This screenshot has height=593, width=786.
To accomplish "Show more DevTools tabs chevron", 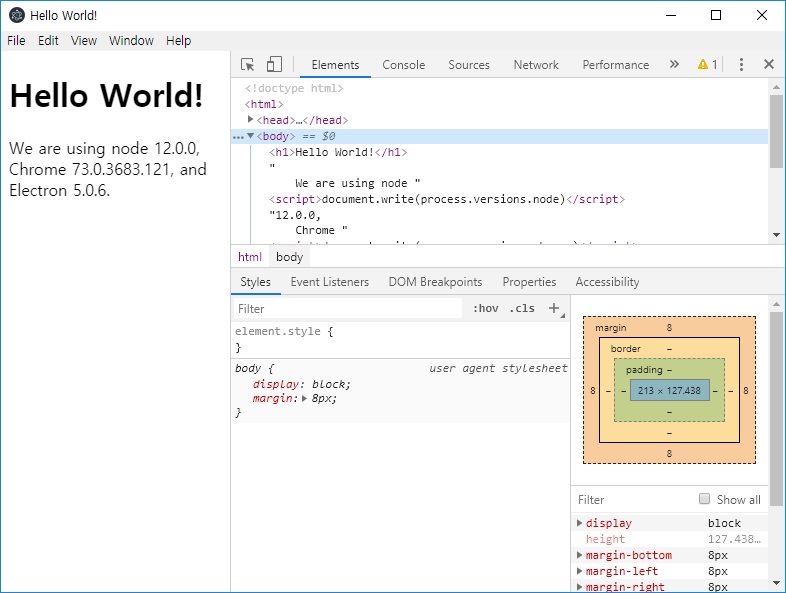I will pos(674,64).
